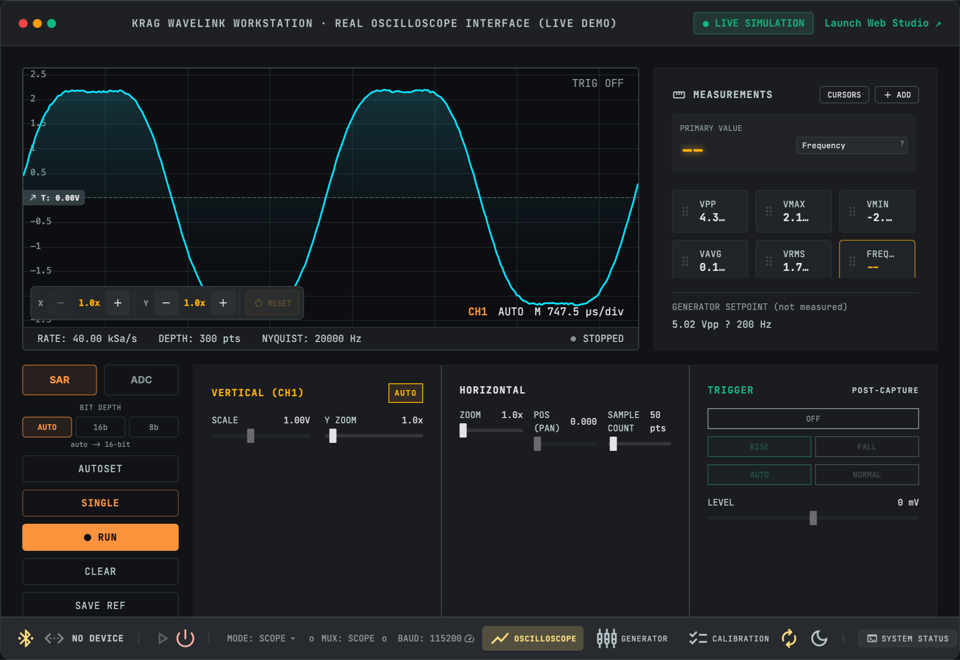Click the measurements ruler icon
Screen dimensions: 960x660
[679, 95]
